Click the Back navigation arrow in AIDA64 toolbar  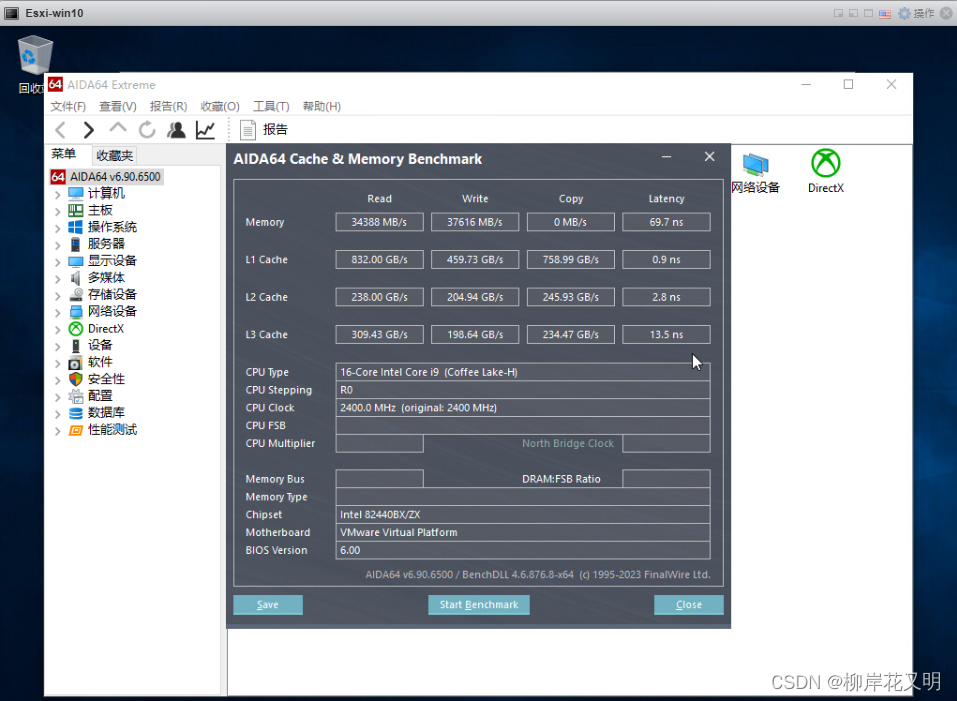click(60, 130)
